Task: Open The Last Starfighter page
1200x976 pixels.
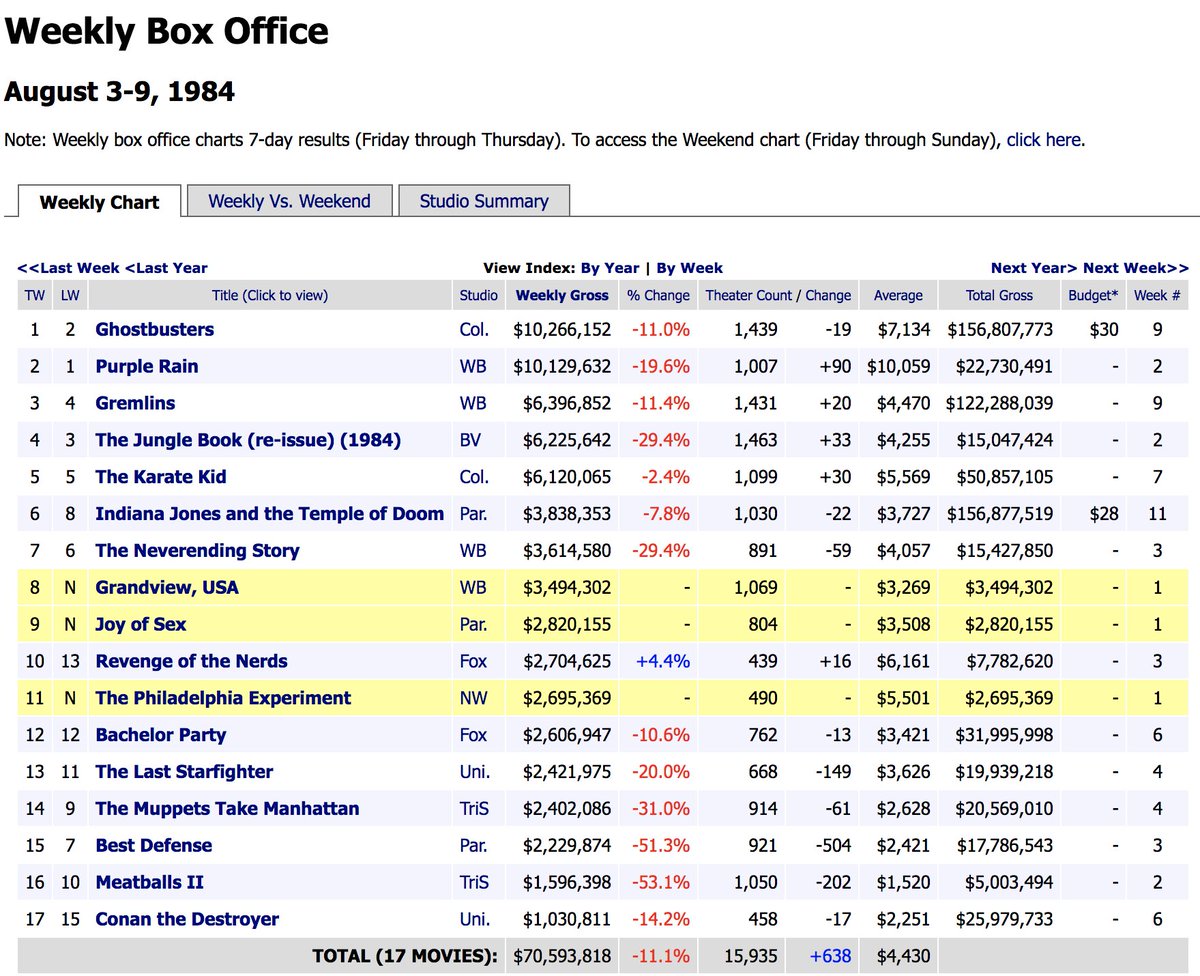Action: click(184, 772)
